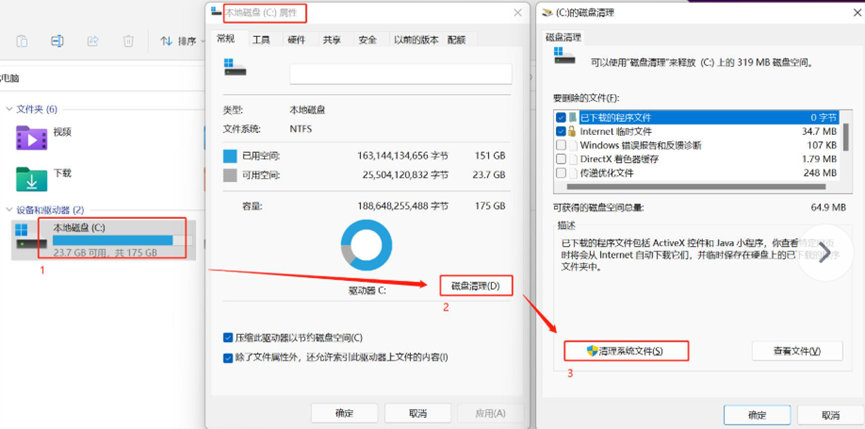Click the 64.9 MB total space value
Image resolution: width=865 pixels, height=429 pixels.
(x=828, y=208)
